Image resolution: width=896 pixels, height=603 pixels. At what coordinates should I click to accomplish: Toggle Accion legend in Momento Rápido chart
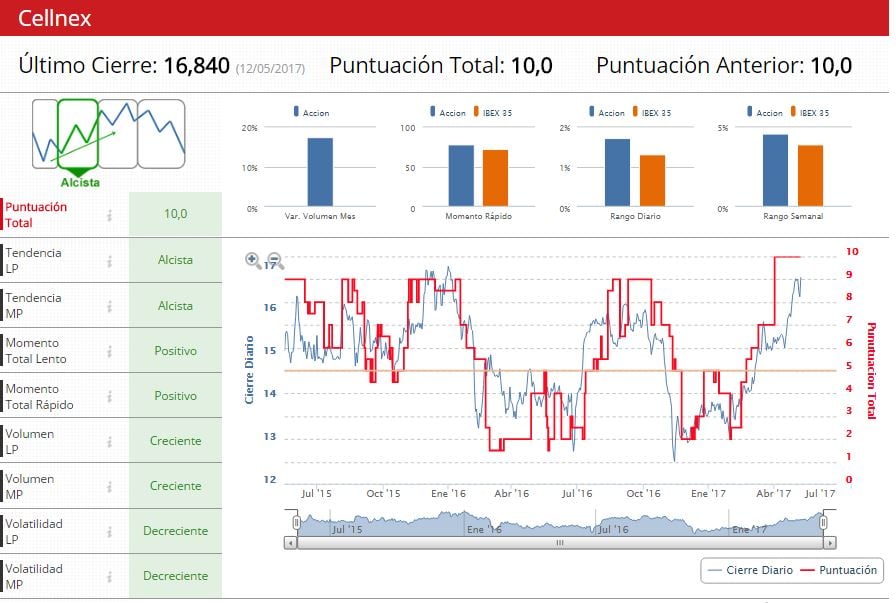point(448,112)
